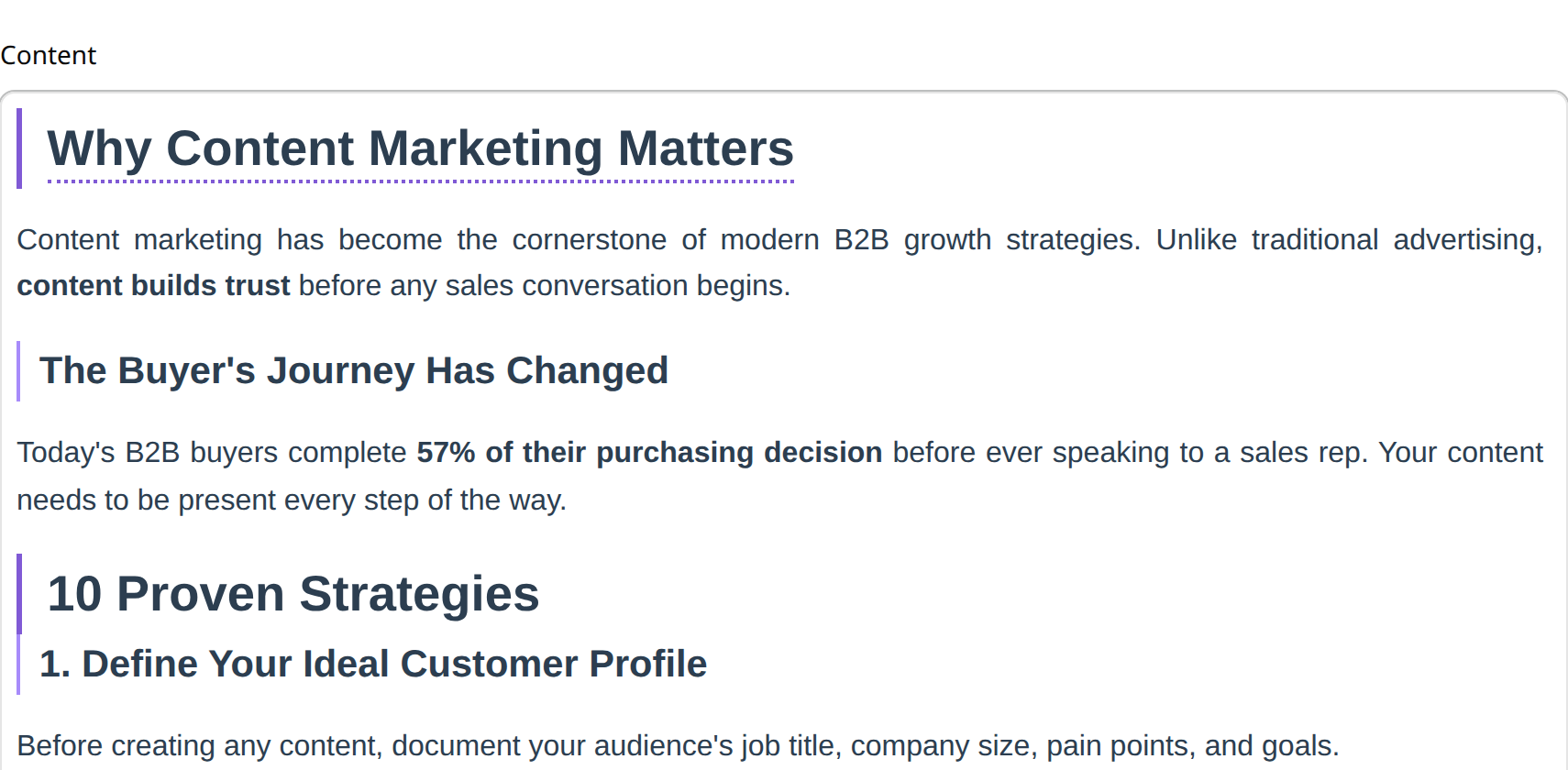Image resolution: width=1568 pixels, height=770 pixels.
Task: Select "The Buyer's Journey Has Changed" subheading
Action: tap(353, 371)
